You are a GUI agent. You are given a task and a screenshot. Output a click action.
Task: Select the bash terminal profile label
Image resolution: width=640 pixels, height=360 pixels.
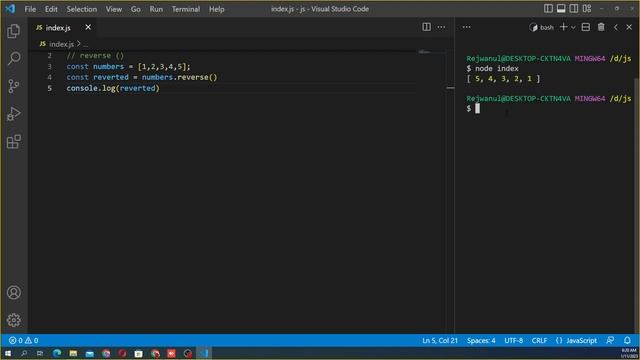(541, 27)
